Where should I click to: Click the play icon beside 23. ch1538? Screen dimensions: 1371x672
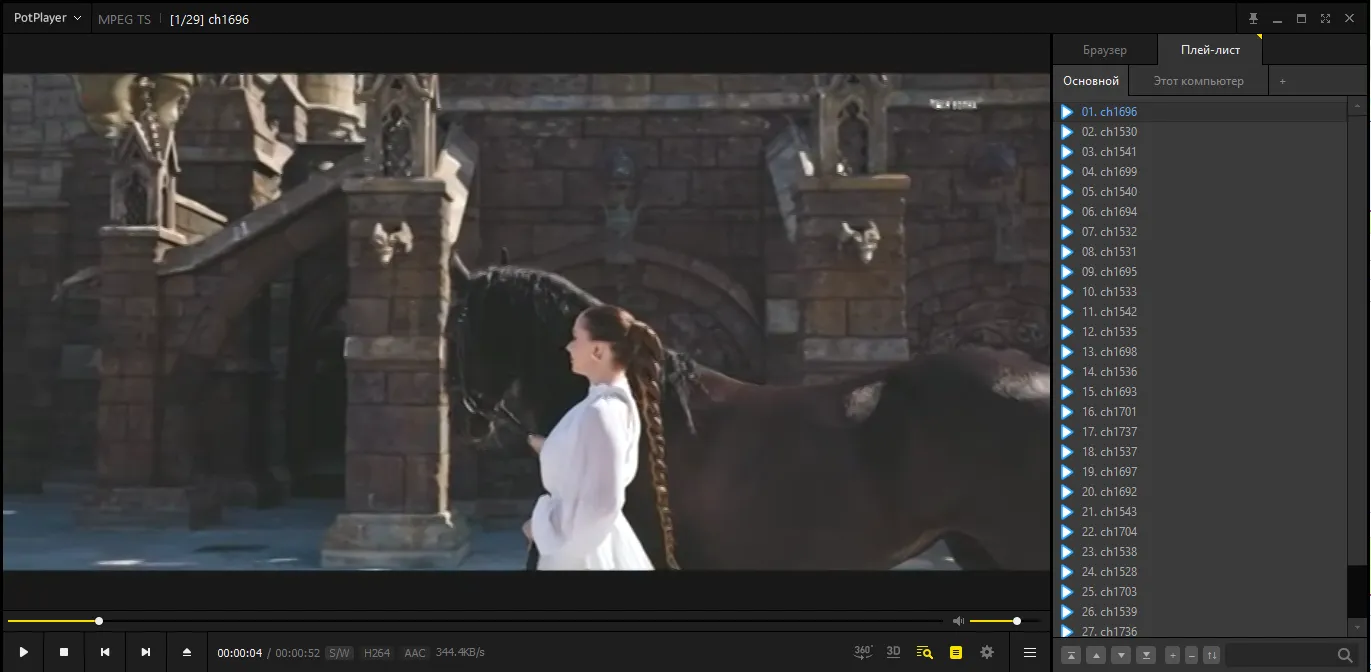click(1067, 552)
